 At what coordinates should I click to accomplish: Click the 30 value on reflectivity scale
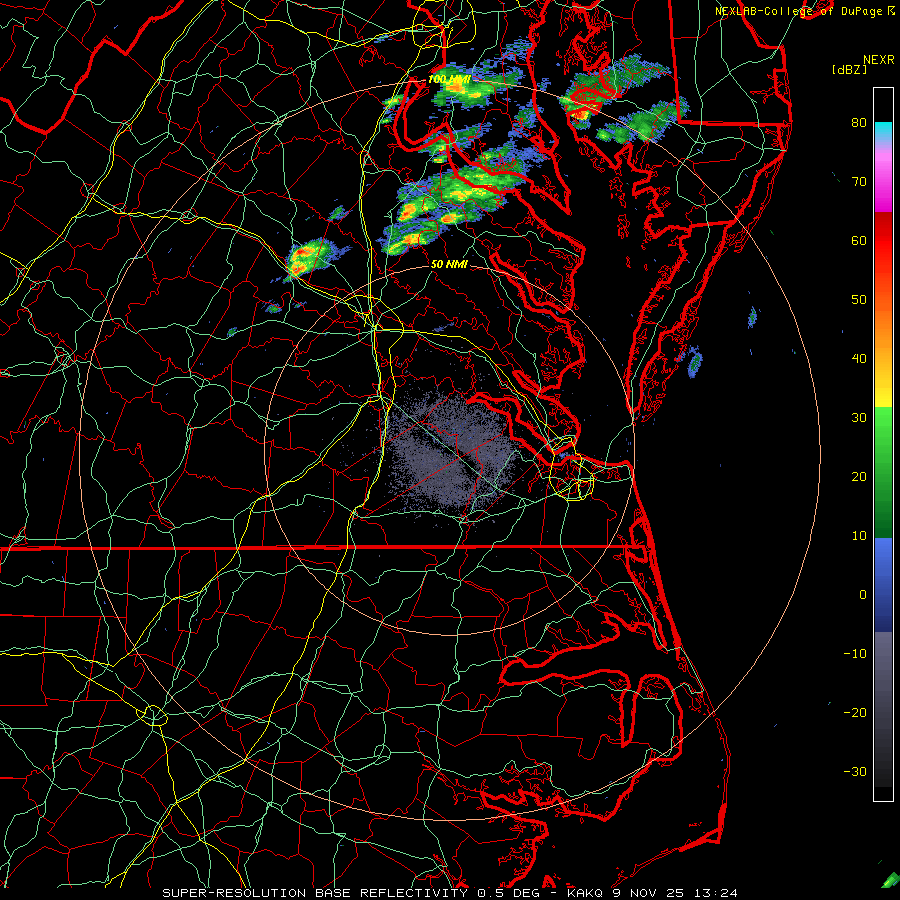pyautogui.click(x=859, y=417)
